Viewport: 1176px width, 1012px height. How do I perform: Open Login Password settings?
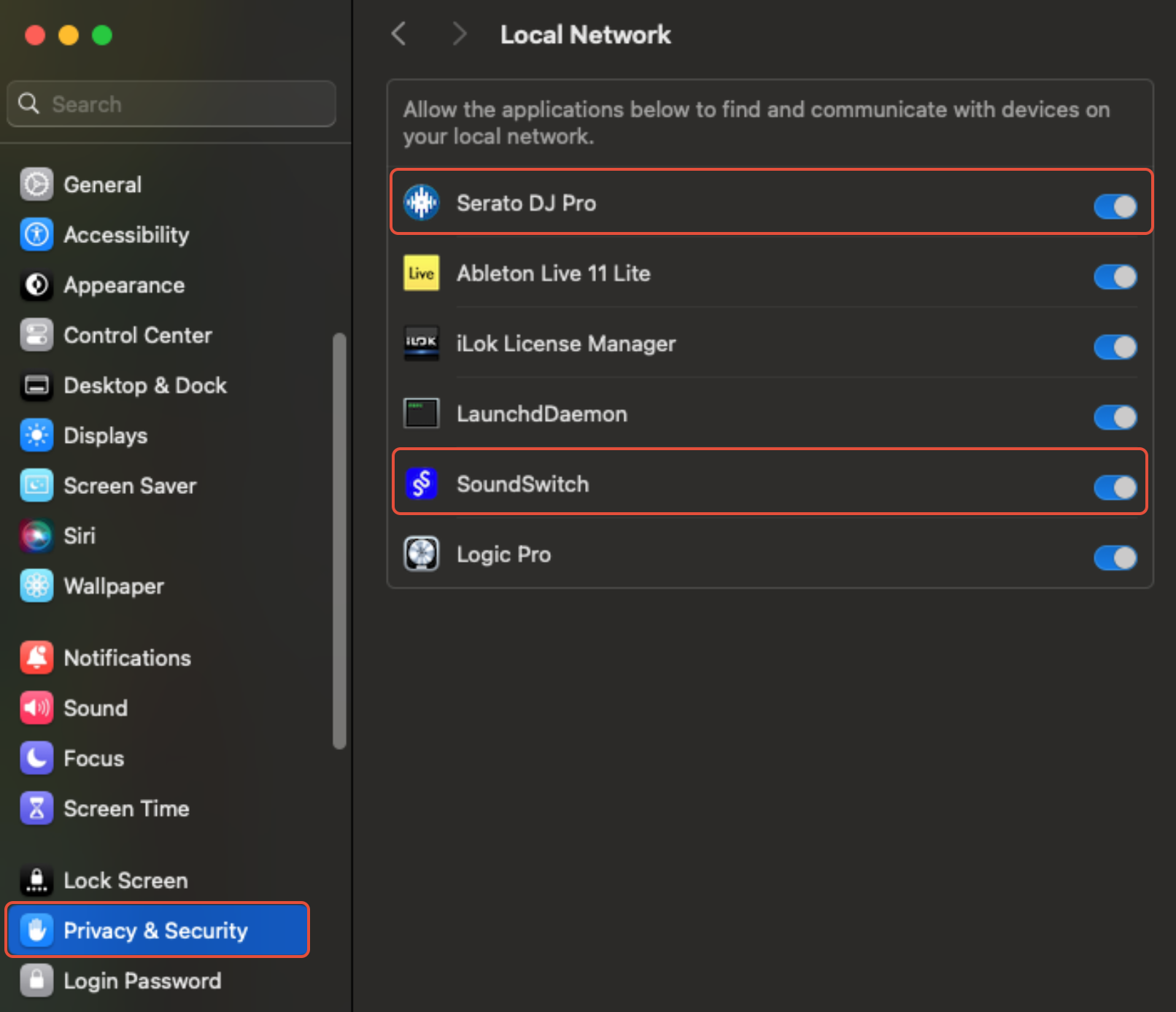point(142,981)
